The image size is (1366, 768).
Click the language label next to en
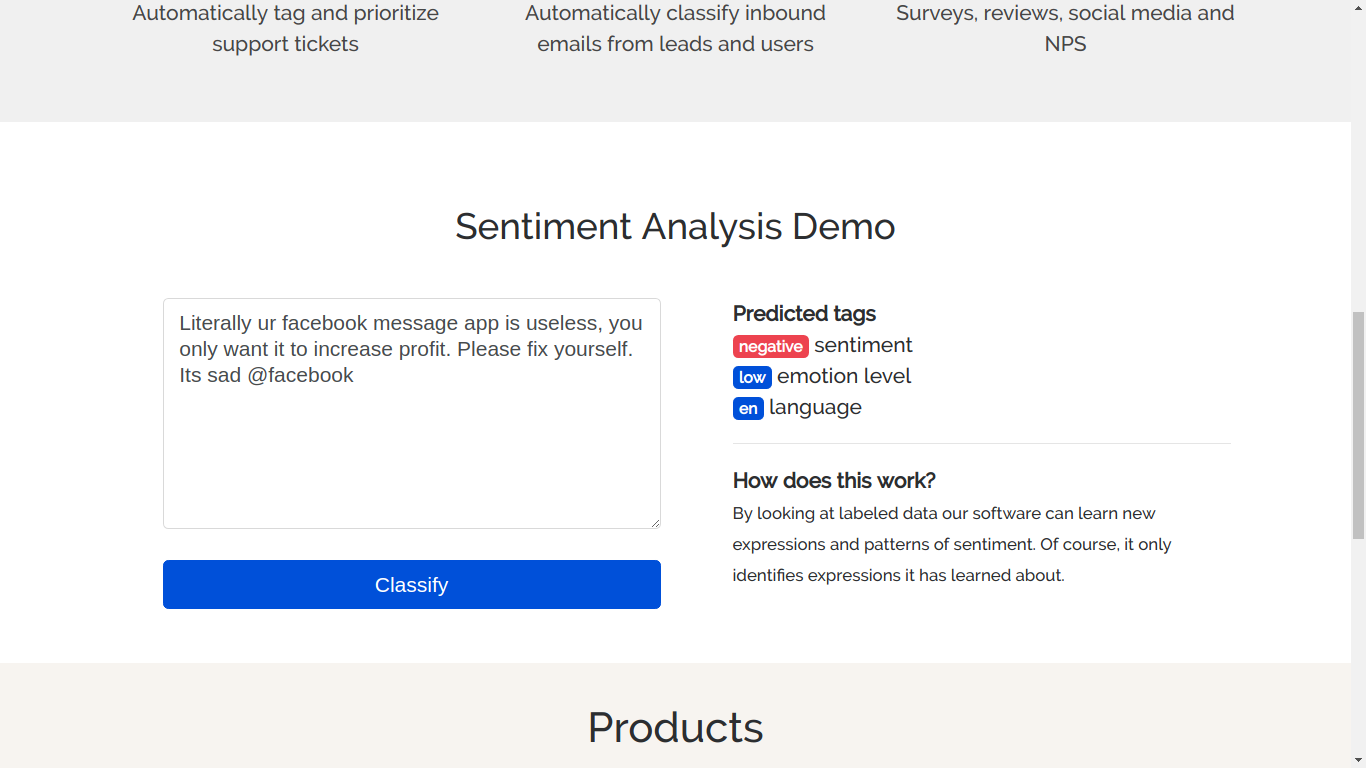pyautogui.click(x=815, y=407)
